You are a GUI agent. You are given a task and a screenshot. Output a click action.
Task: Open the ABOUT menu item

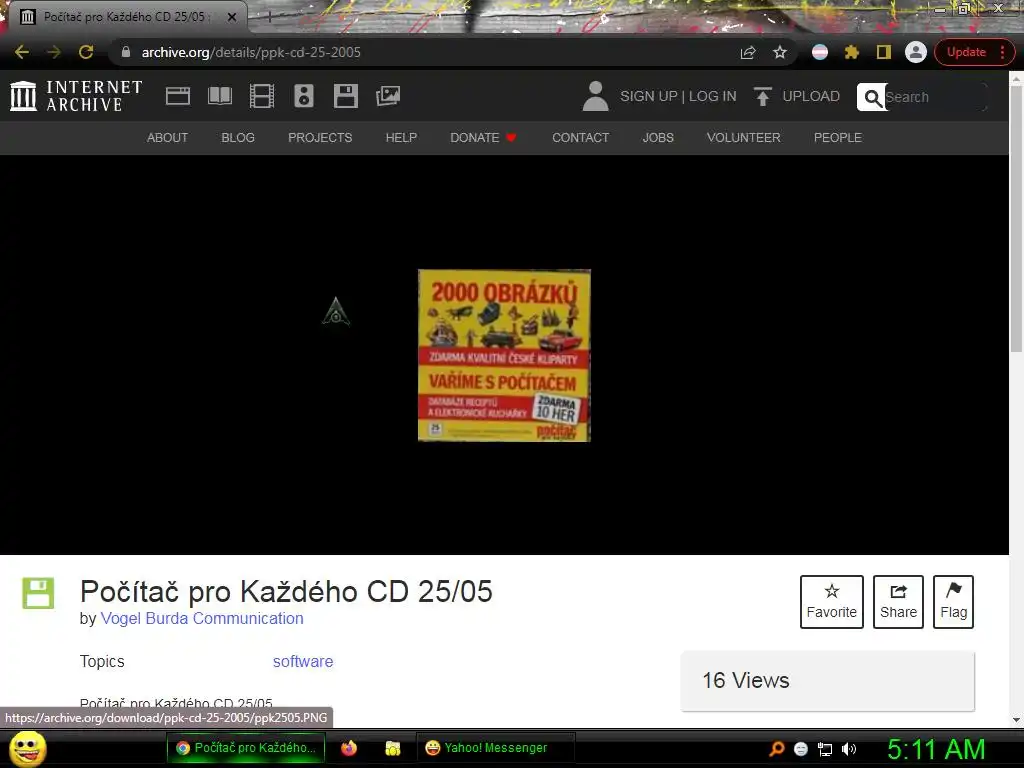point(167,138)
